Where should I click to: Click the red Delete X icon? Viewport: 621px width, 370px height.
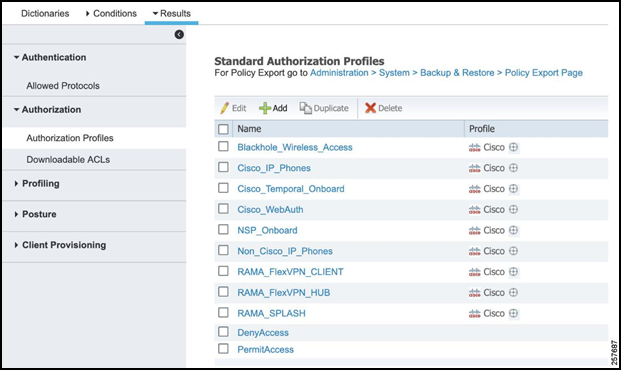click(370, 108)
